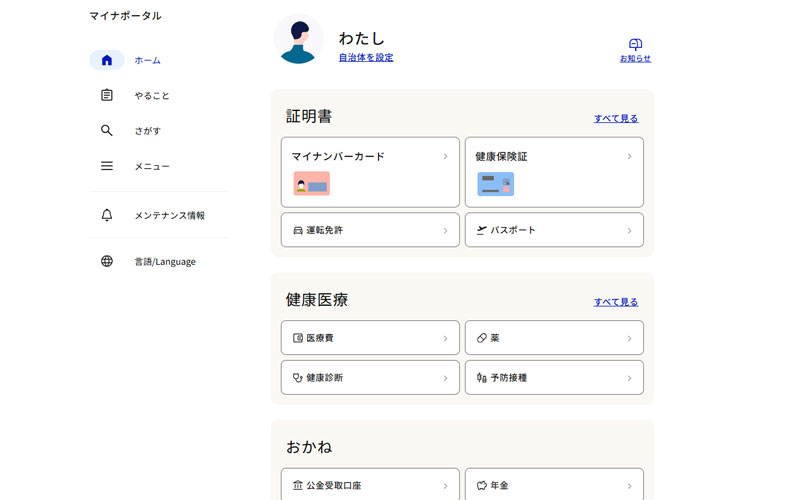Click the stethoscope icon on 健康診断
Screen dimensions: 800x500
[298, 378]
